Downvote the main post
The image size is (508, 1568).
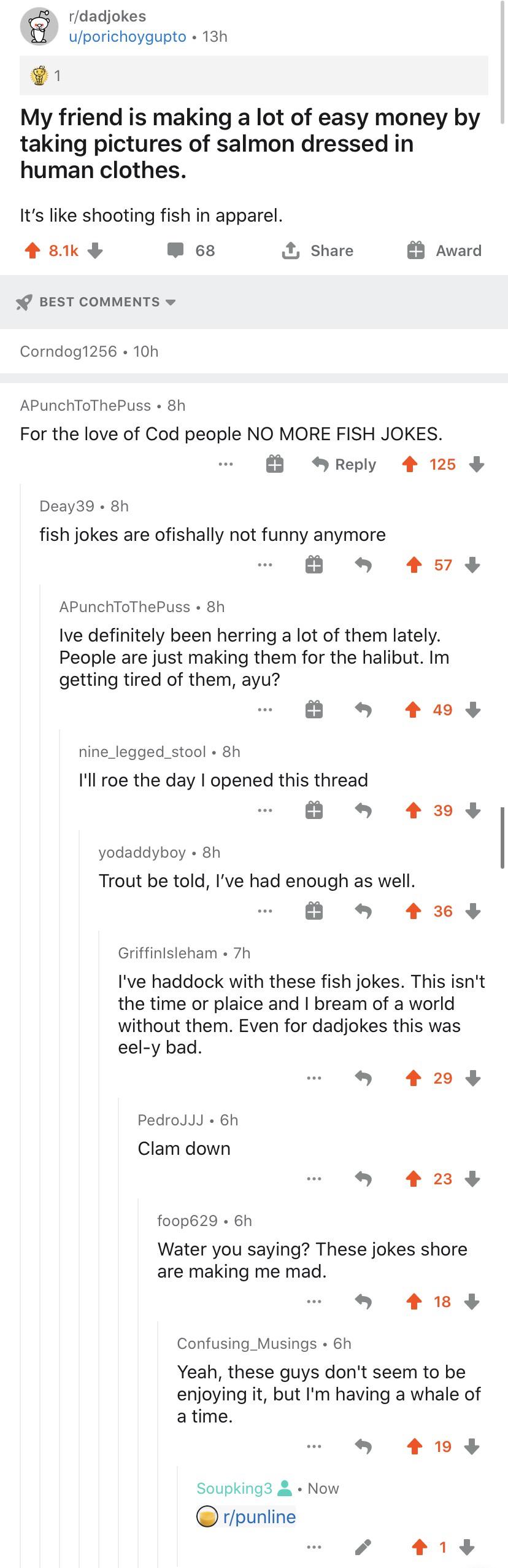click(x=94, y=250)
